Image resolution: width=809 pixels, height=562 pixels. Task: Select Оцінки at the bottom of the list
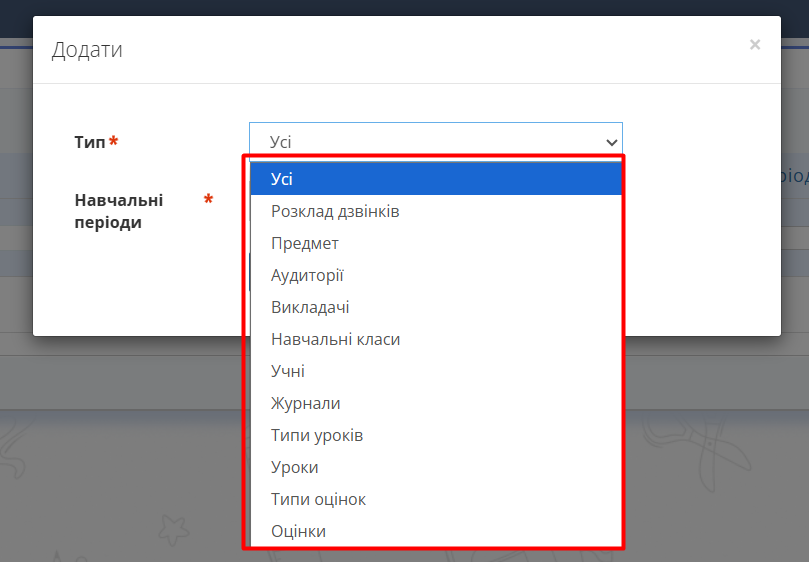(298, 531)
